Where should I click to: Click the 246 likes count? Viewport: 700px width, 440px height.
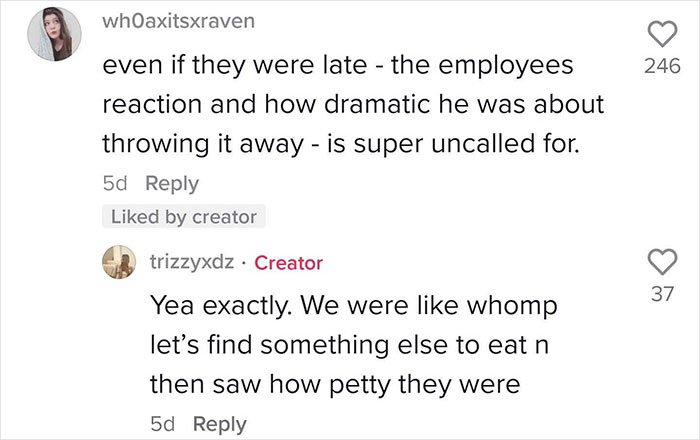click(x=661, y=67)
